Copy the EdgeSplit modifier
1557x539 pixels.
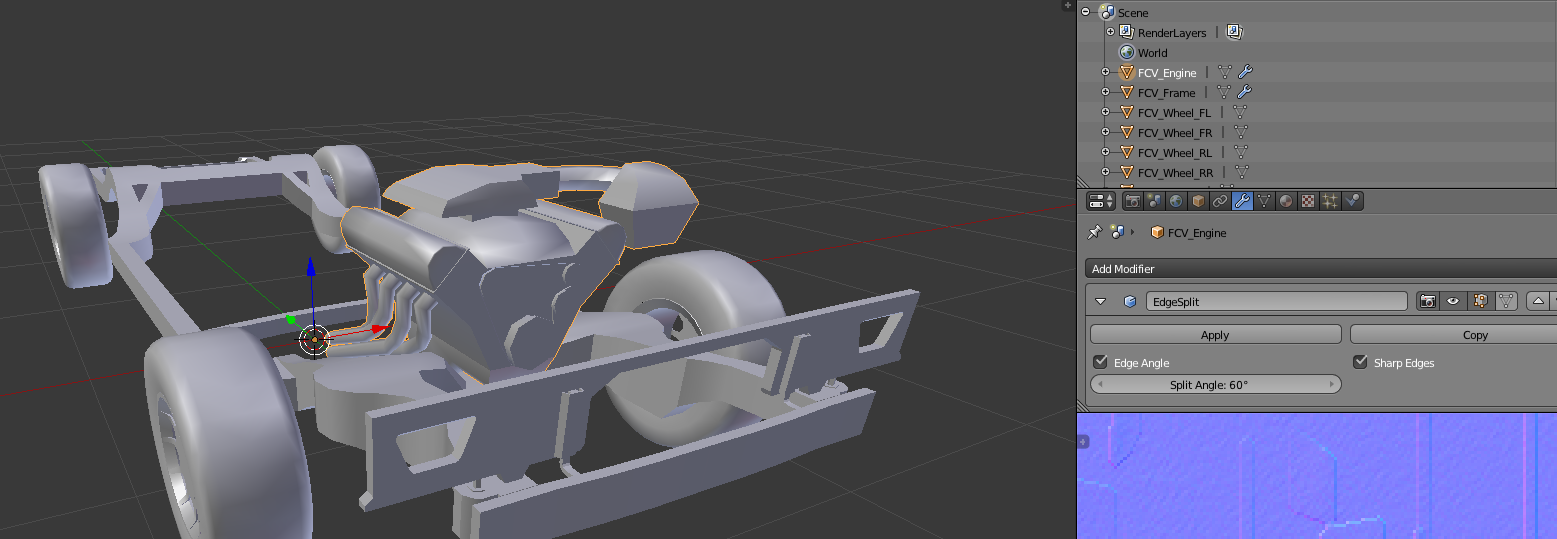pyautogui.click(x=1453, y=335)
